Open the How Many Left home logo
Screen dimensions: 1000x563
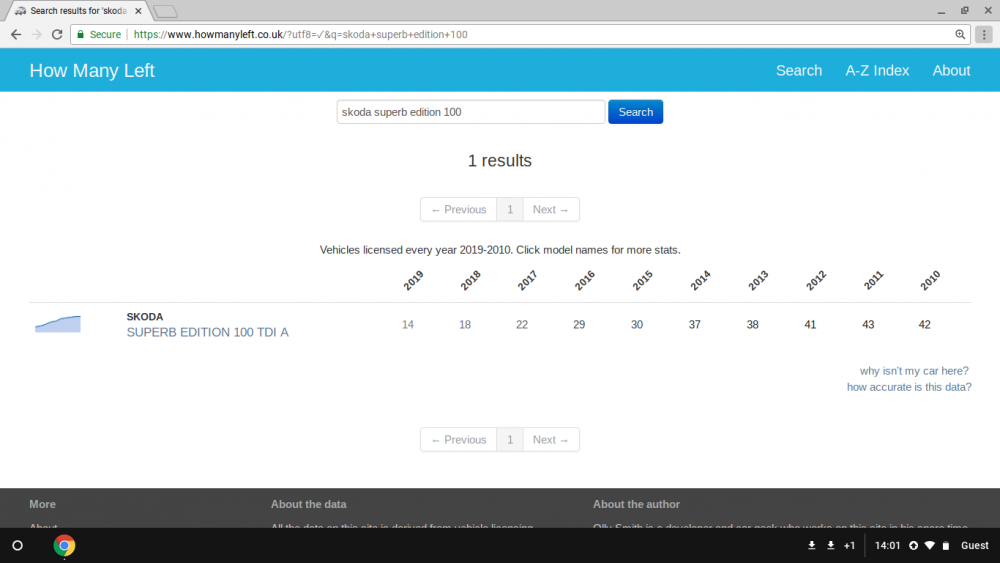coord(92,71)
